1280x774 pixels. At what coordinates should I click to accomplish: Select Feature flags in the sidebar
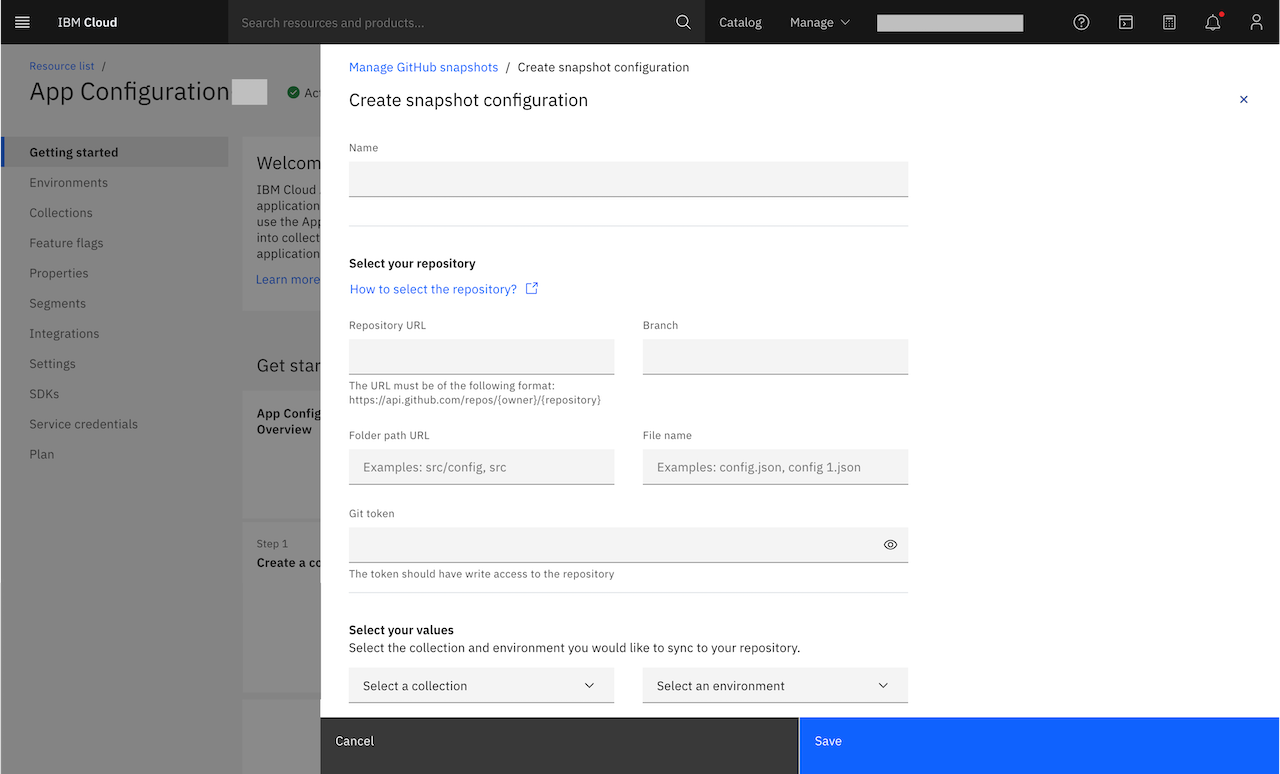coord(66,242)
